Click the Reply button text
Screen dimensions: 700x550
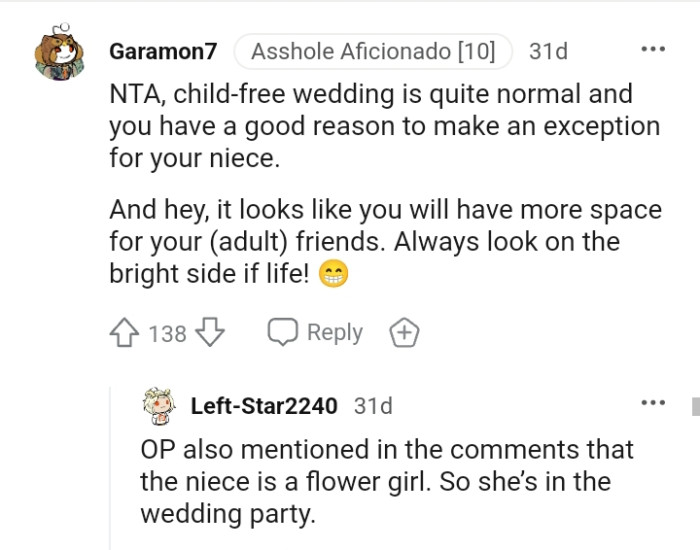pos(334,333)
